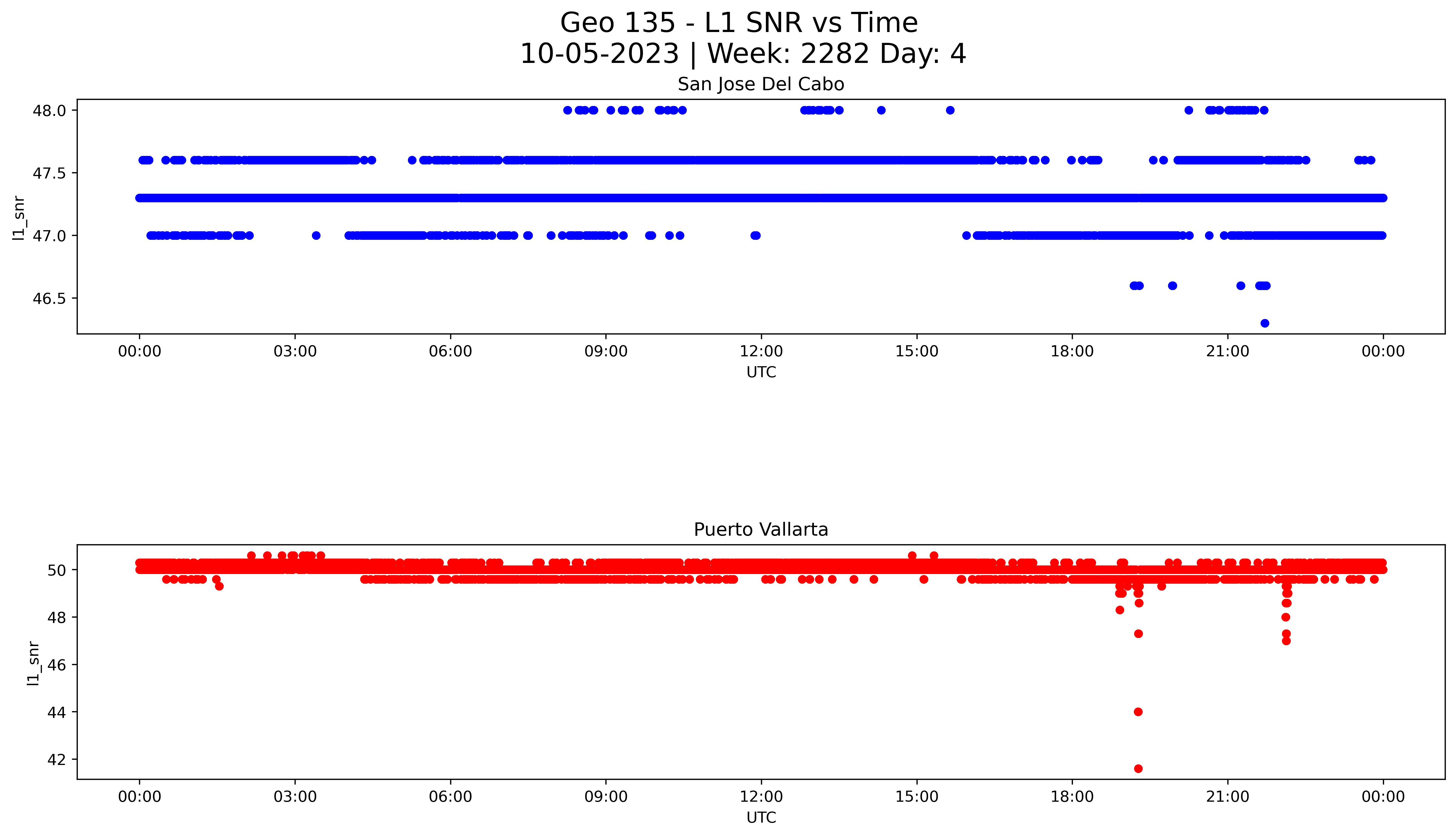The height and width of the screenshot is (837, 1456).
Task: Click the '18:00' tick label on bottom plot
Action: tap(1072, 797)
